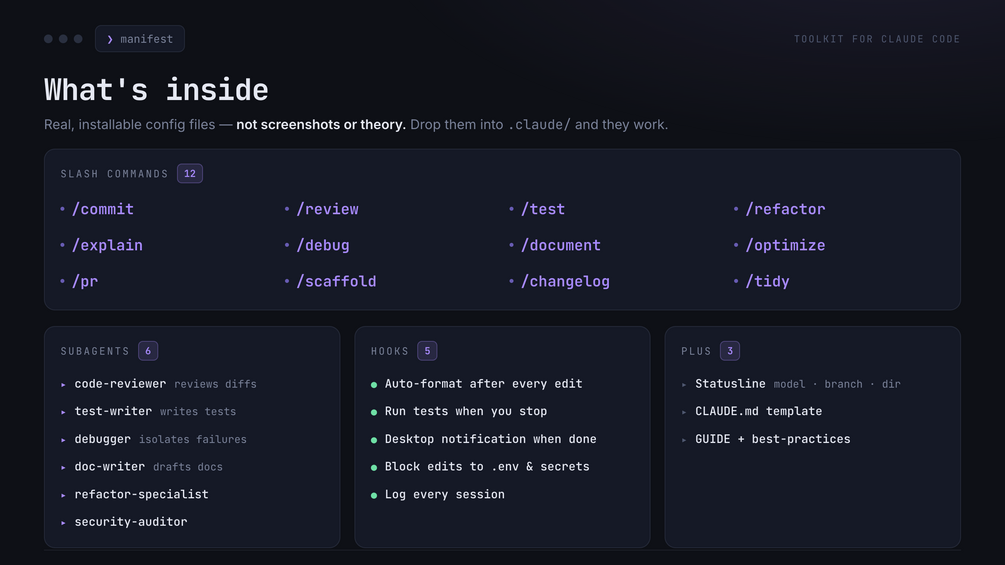The width and height of the screenshot is (1005, 565).
Task: Click 'Auto-format after every edit' text
Action: (483, 384)
